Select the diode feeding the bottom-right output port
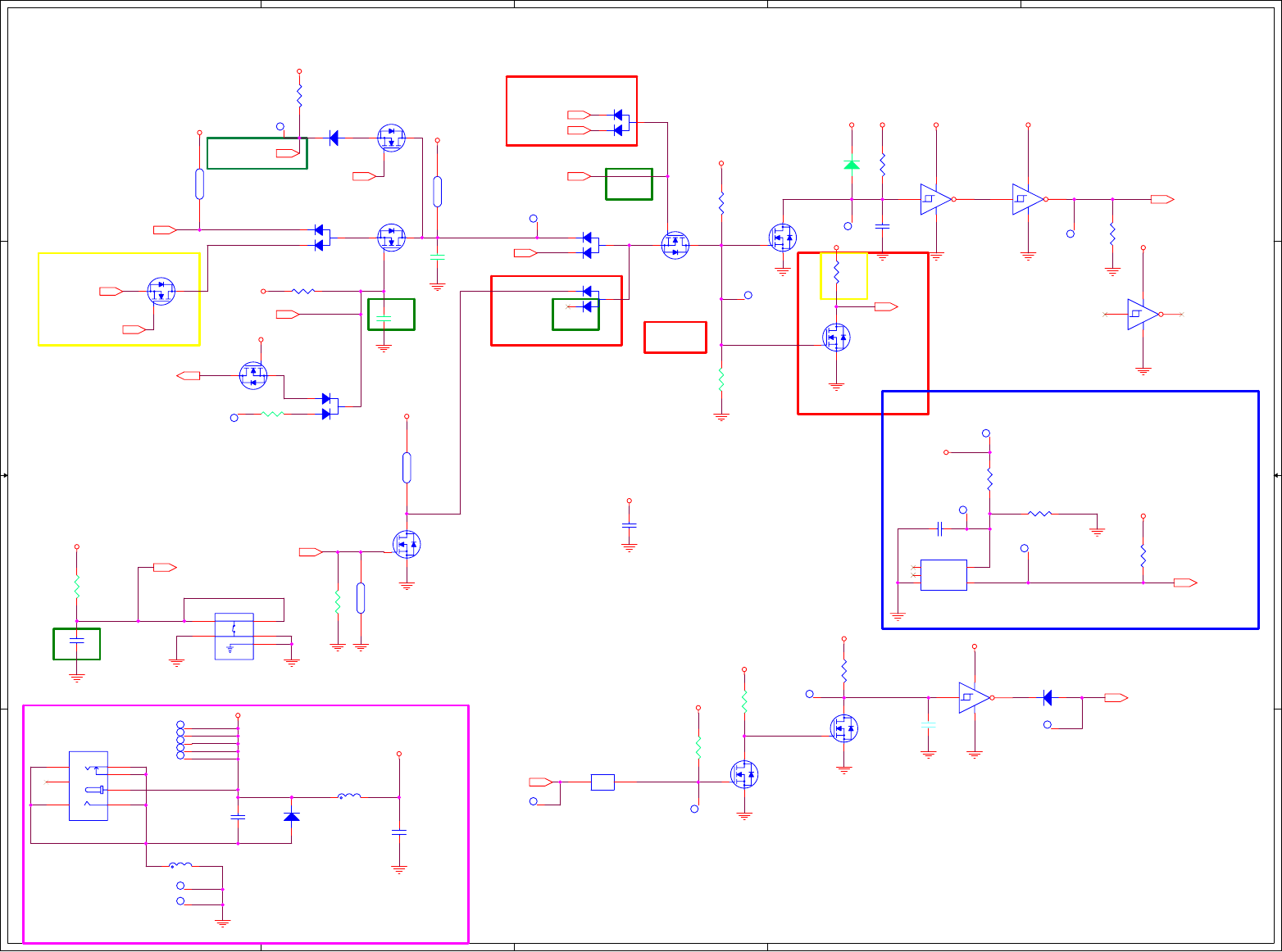This screenshot has width=1282, height=952. click(1048, 698)
